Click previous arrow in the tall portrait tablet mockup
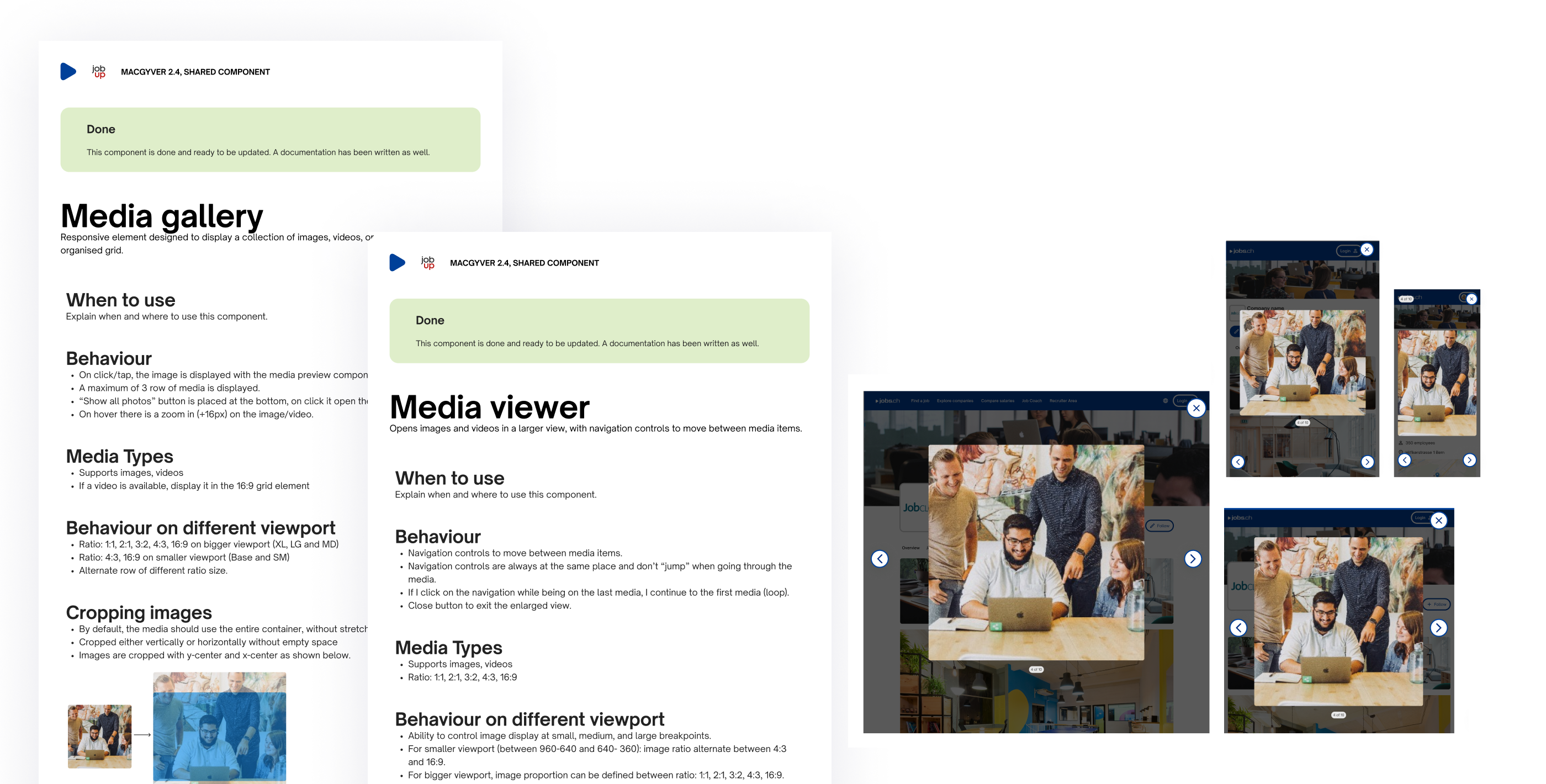1546x784 pixels. [x=1238, y=462]
